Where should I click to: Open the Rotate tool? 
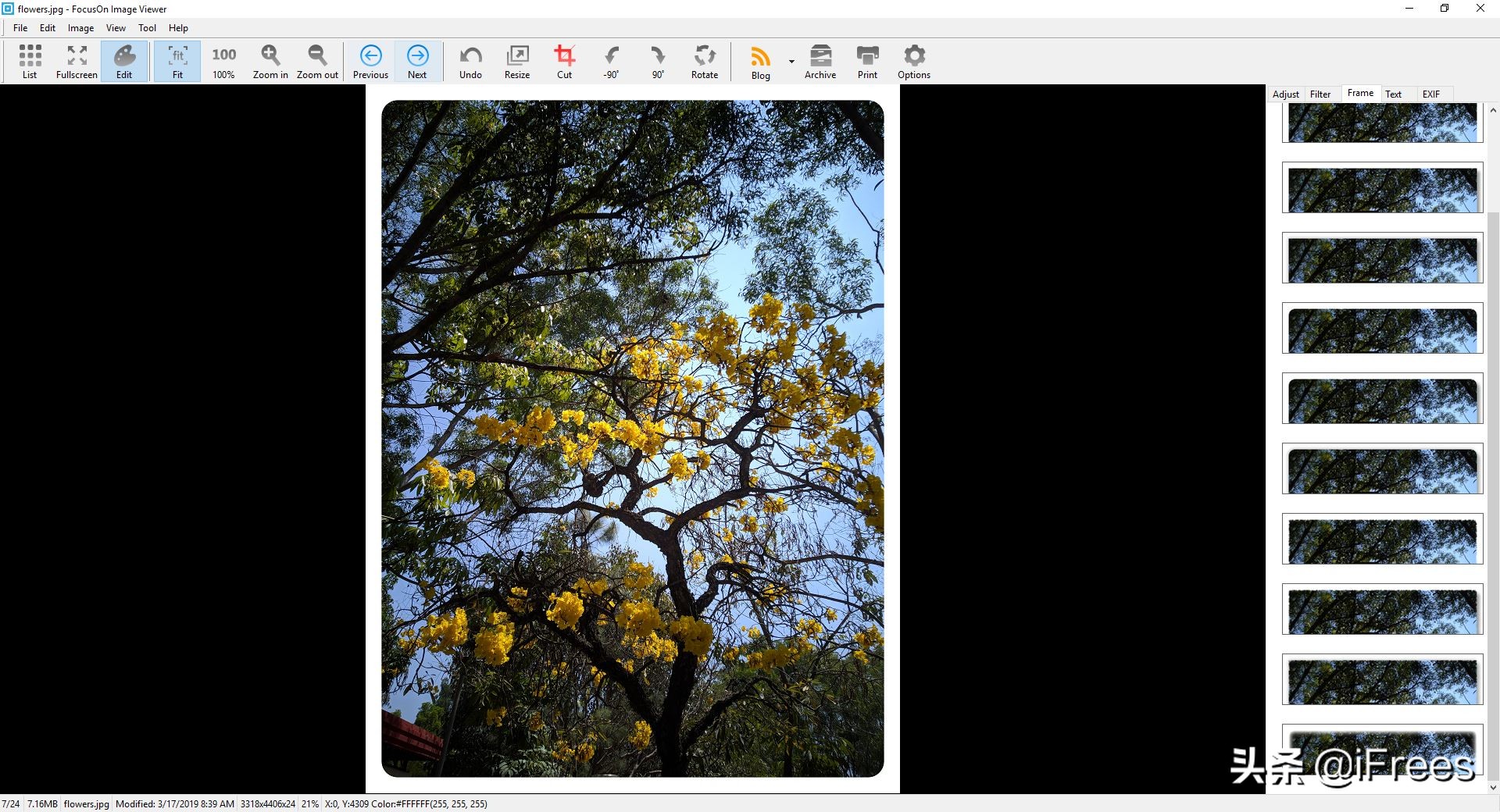pyautogui.click(x=705, y=62)
